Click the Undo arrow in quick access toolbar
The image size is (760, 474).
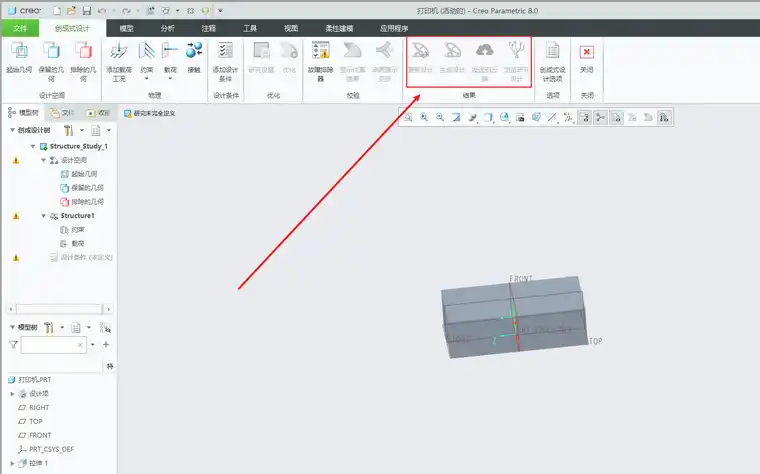(x=101, y=10)
